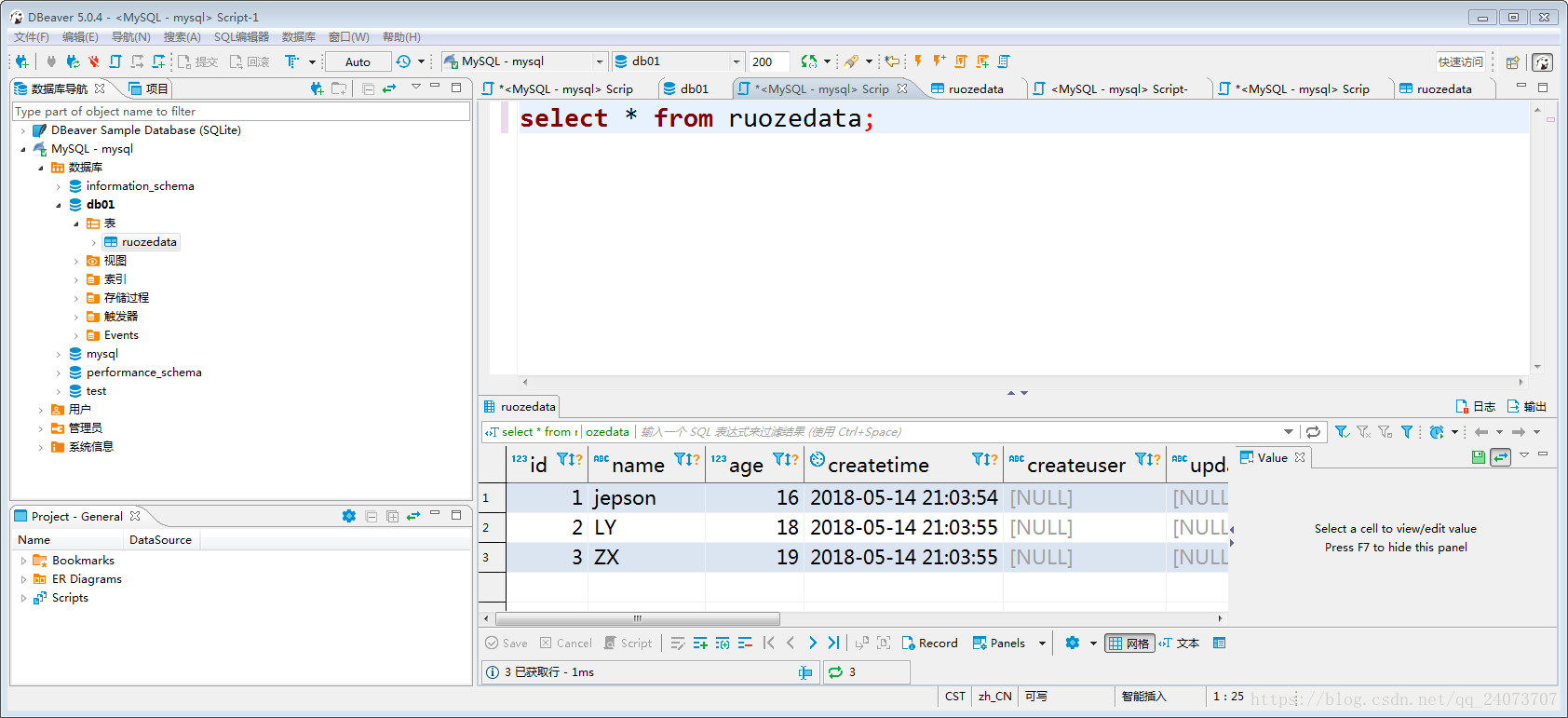
Task: Click refresh count icon in status row
Action: (x=835, y=672)
